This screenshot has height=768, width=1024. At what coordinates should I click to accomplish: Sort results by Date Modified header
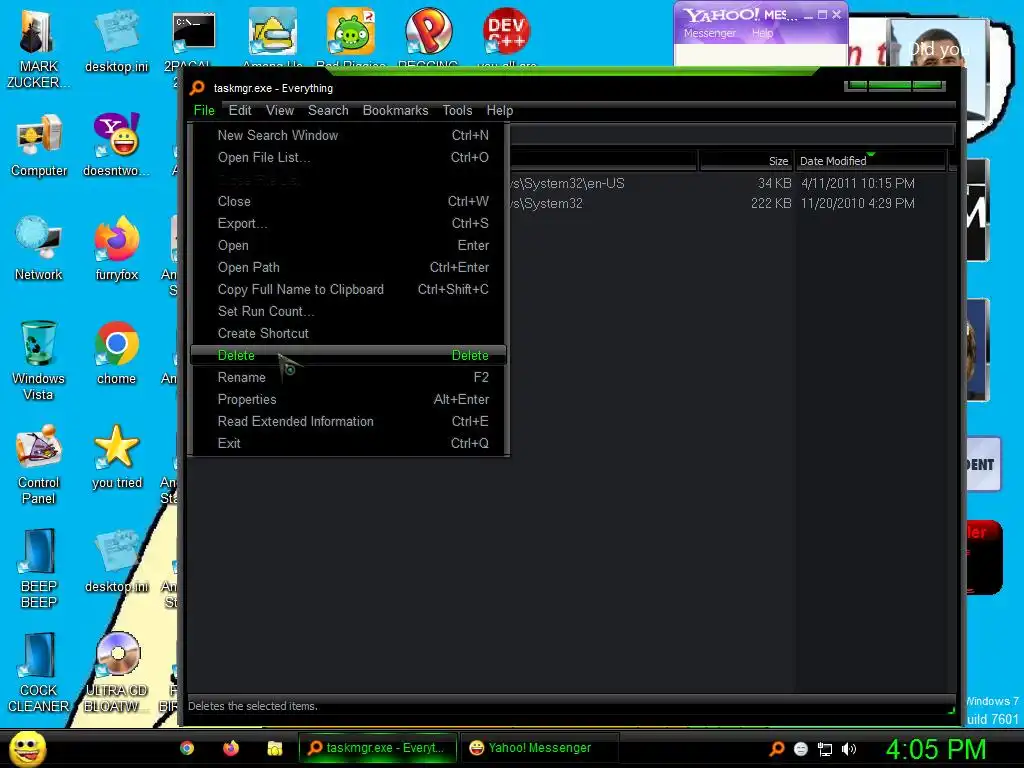pos(871,161)
